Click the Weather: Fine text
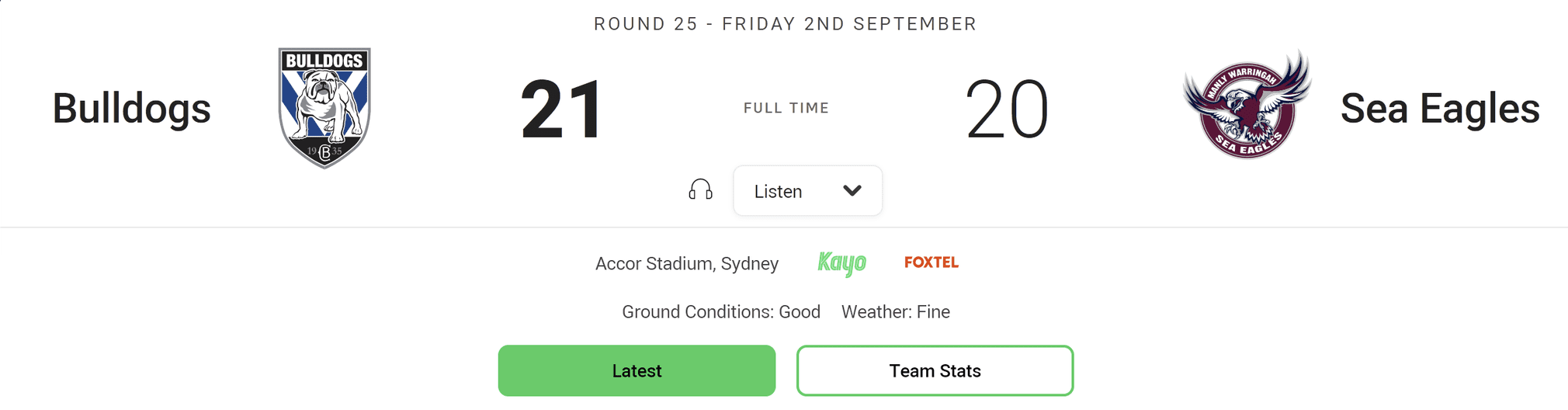1568x410 pixels. (896, 312)
